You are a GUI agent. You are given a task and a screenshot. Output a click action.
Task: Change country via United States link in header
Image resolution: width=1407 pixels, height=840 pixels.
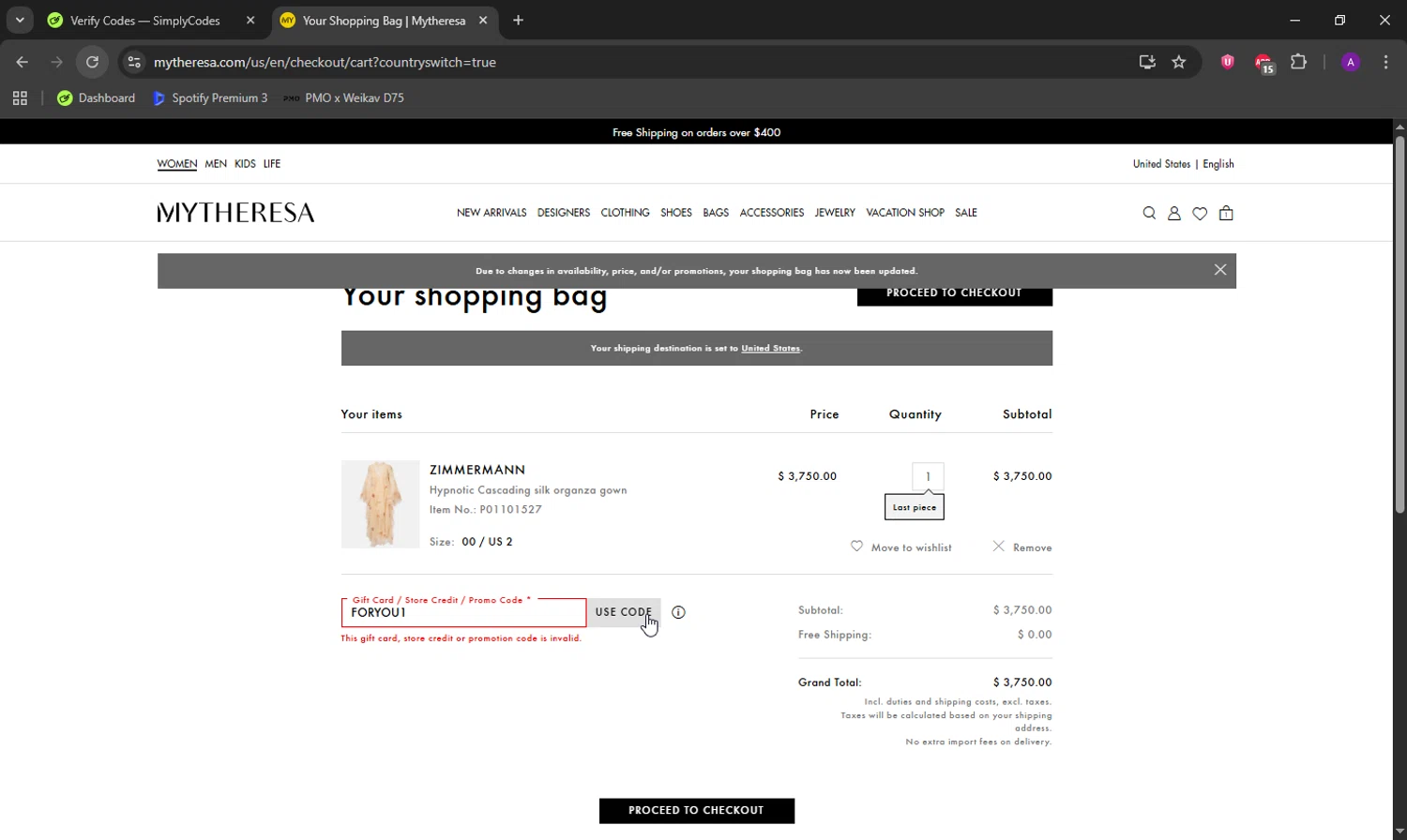click(x=1161, y=163)
